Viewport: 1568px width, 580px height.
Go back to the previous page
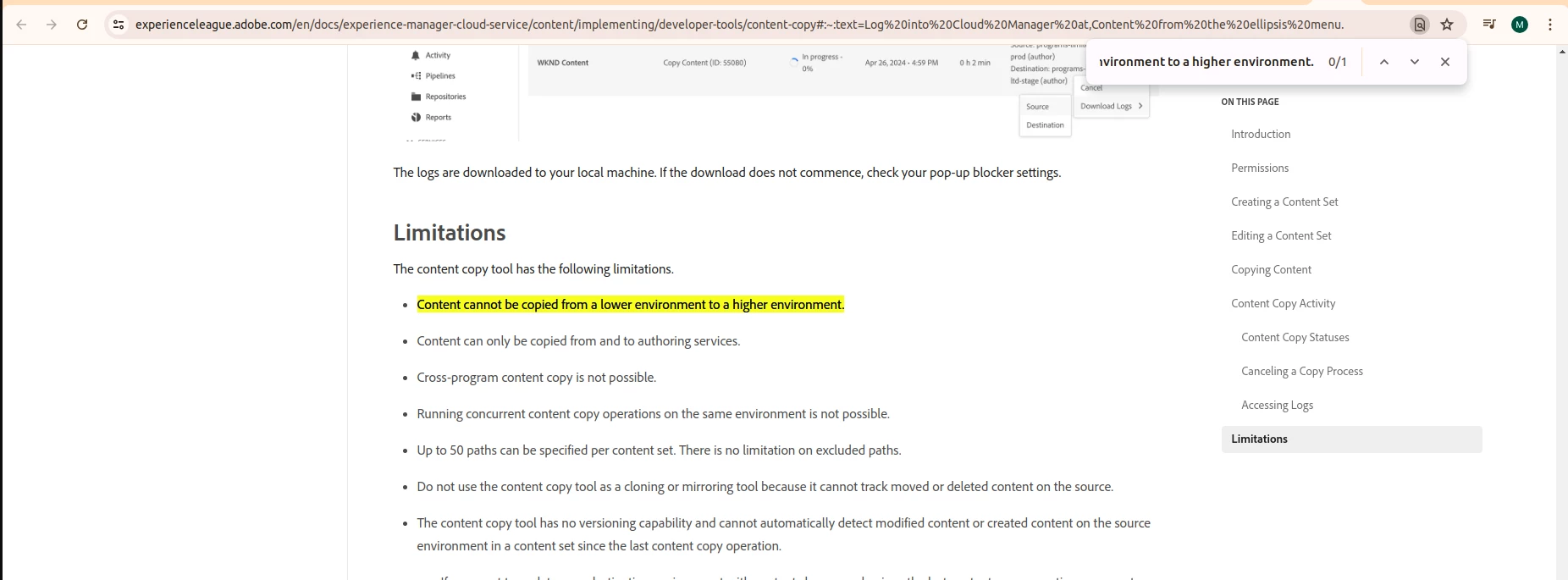pyautogui.click(x=22, y=25)
